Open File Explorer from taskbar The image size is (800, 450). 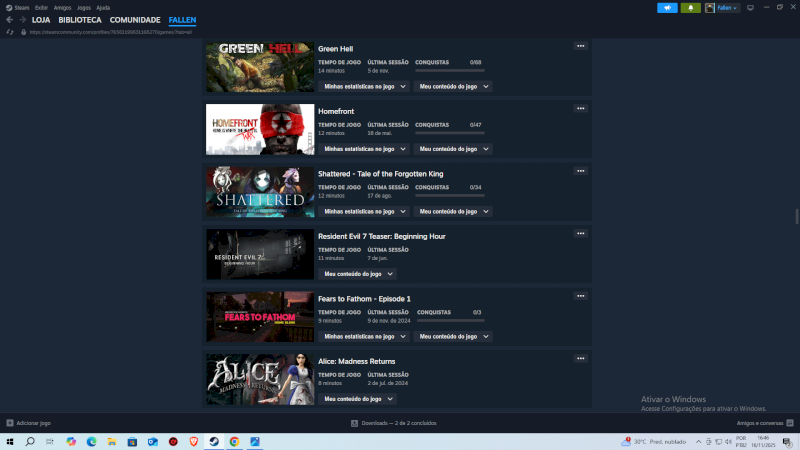pyautogui.click(x=112, y=442)
